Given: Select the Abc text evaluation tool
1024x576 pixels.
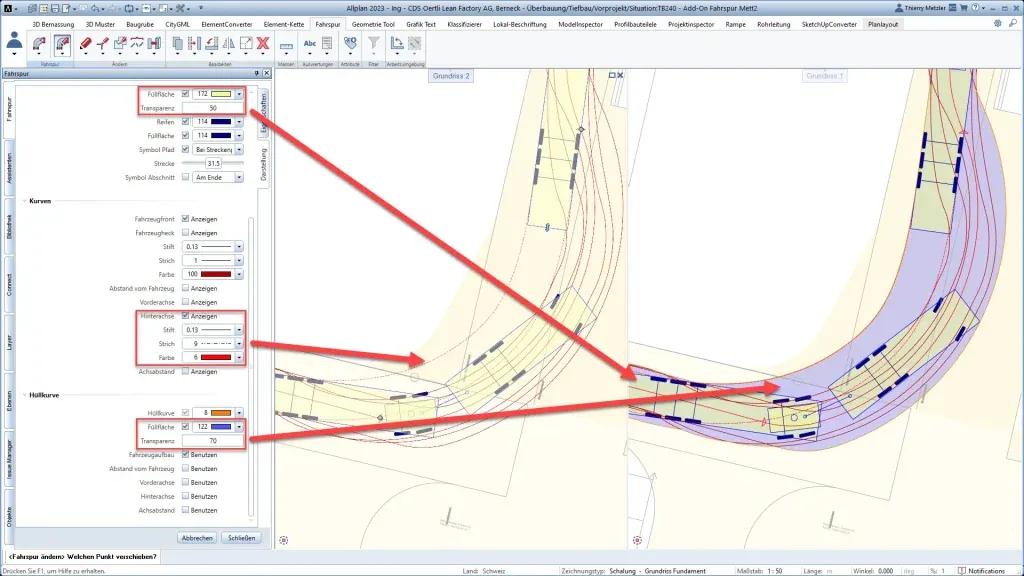Looking at the screenshot, I should pos(310,44).
